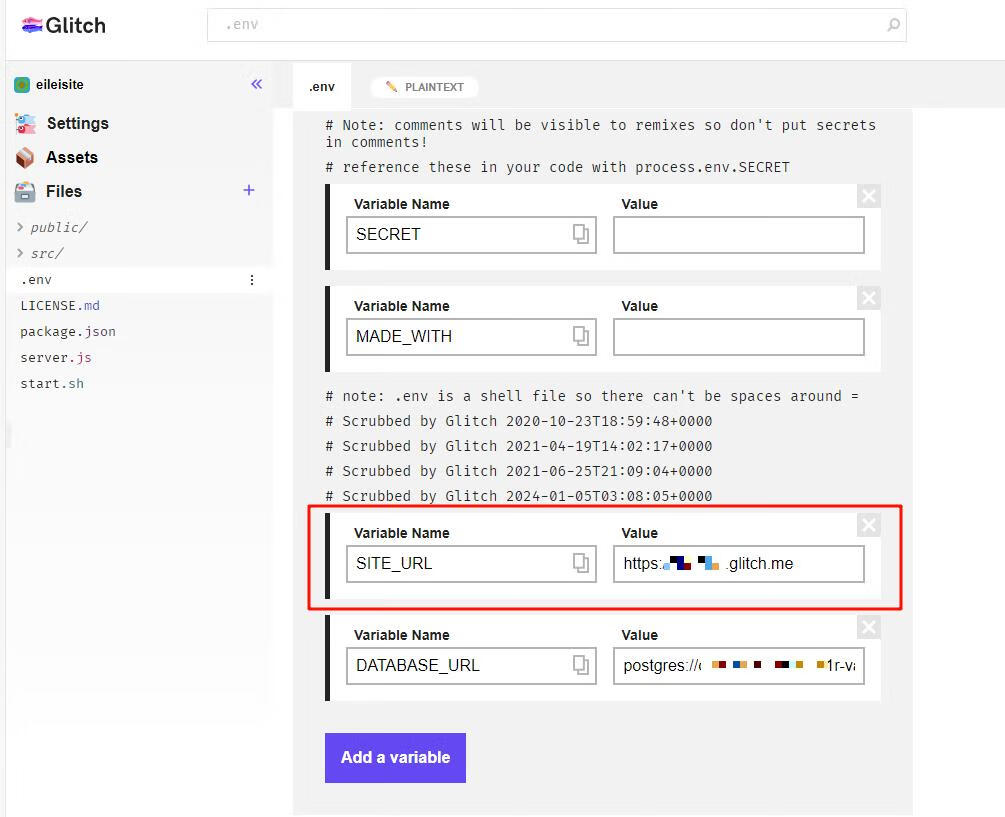
Task: Copy the DATABASE_URL variable name
Action: tap(580, 665)
